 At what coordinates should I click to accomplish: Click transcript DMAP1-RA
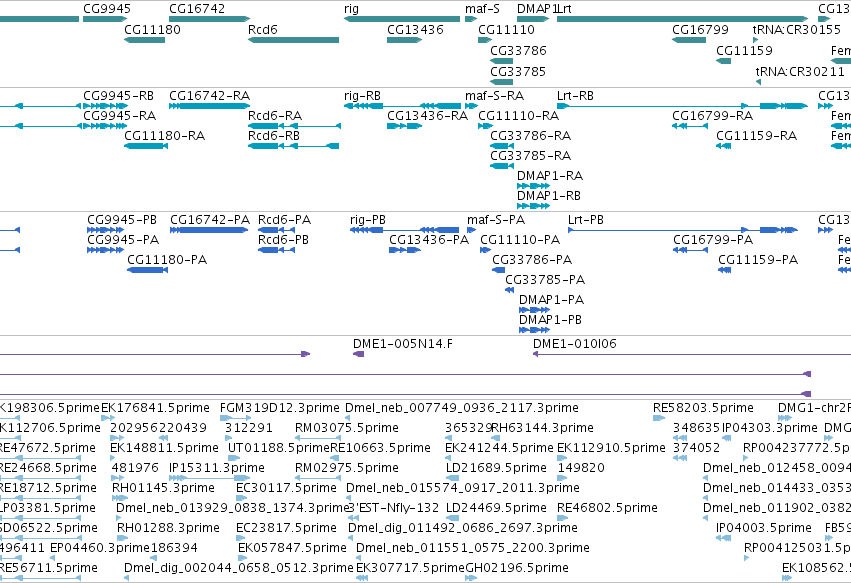point(550,176)
